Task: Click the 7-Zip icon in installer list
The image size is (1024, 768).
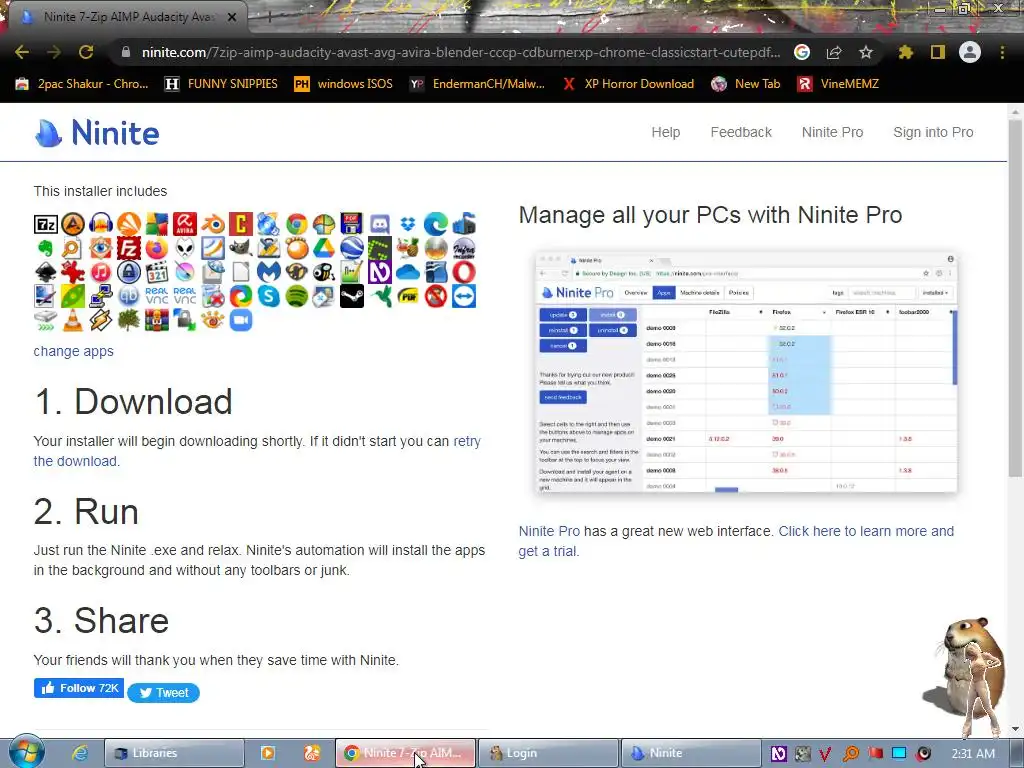Action: 46,225
